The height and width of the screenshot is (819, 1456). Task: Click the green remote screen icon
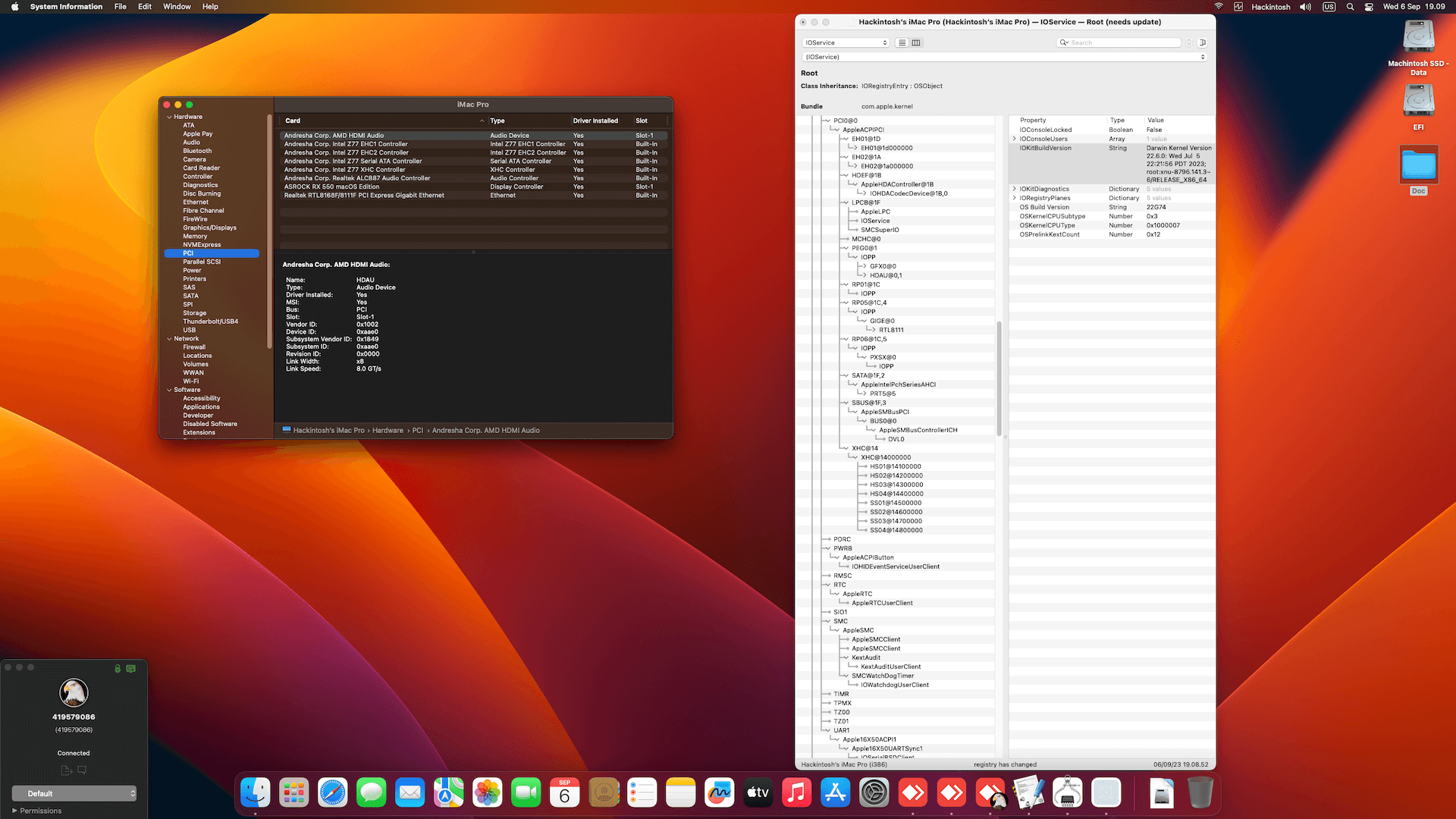click(x=131, y=669)
